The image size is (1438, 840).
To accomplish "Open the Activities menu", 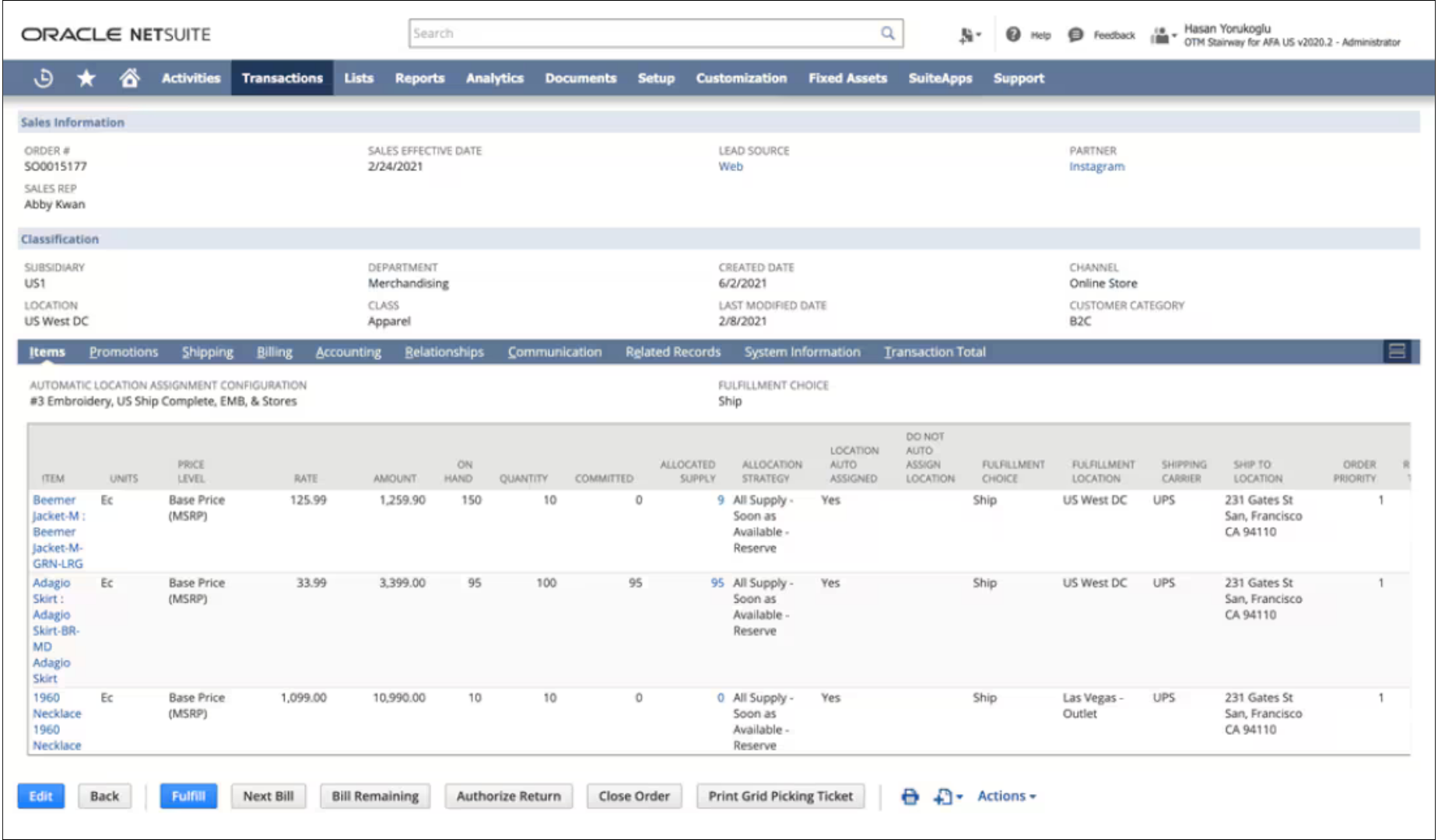I will click(191, 78).
